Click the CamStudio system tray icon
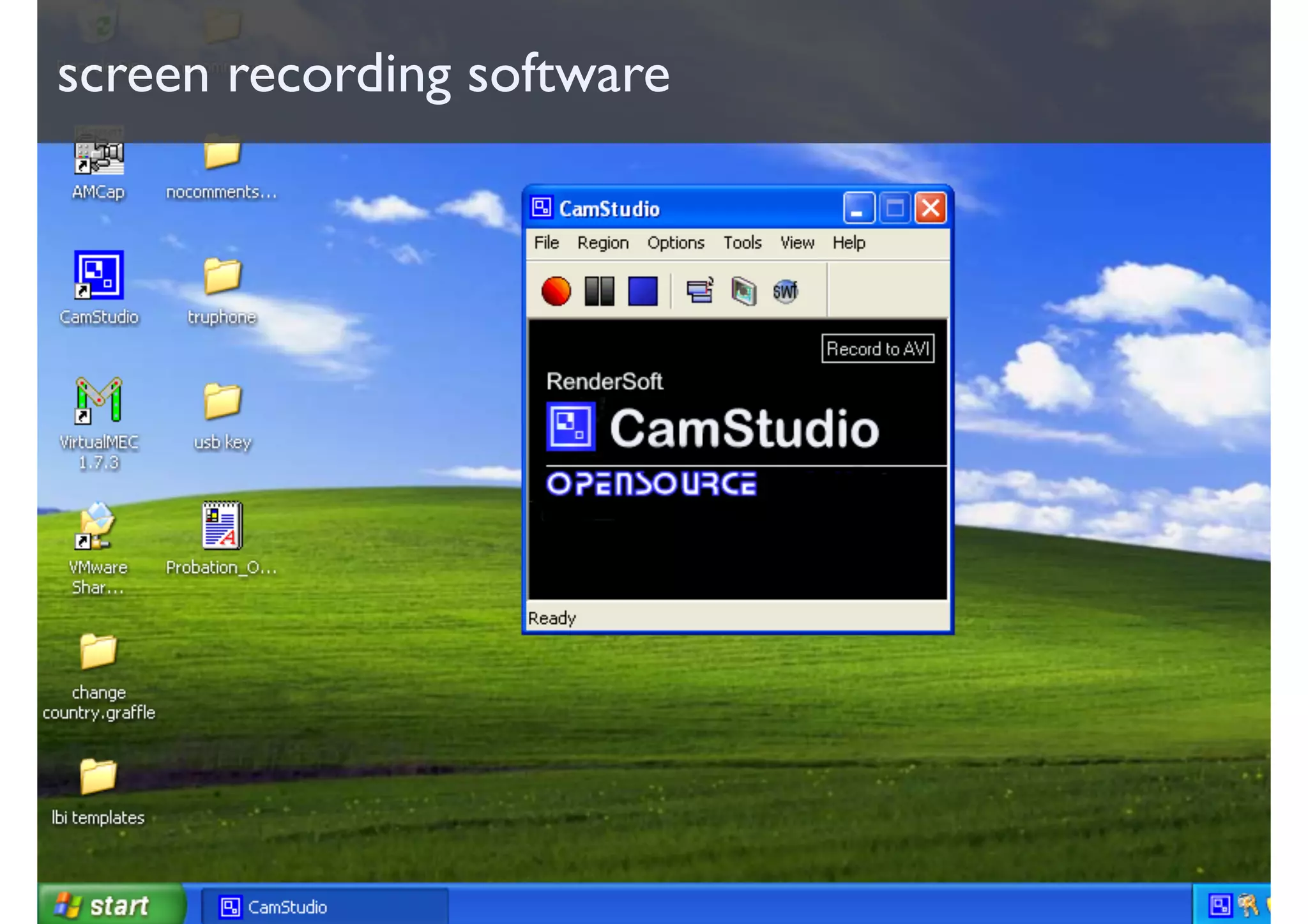This screenshot has height=924, width=1308. coord(1219,905)
